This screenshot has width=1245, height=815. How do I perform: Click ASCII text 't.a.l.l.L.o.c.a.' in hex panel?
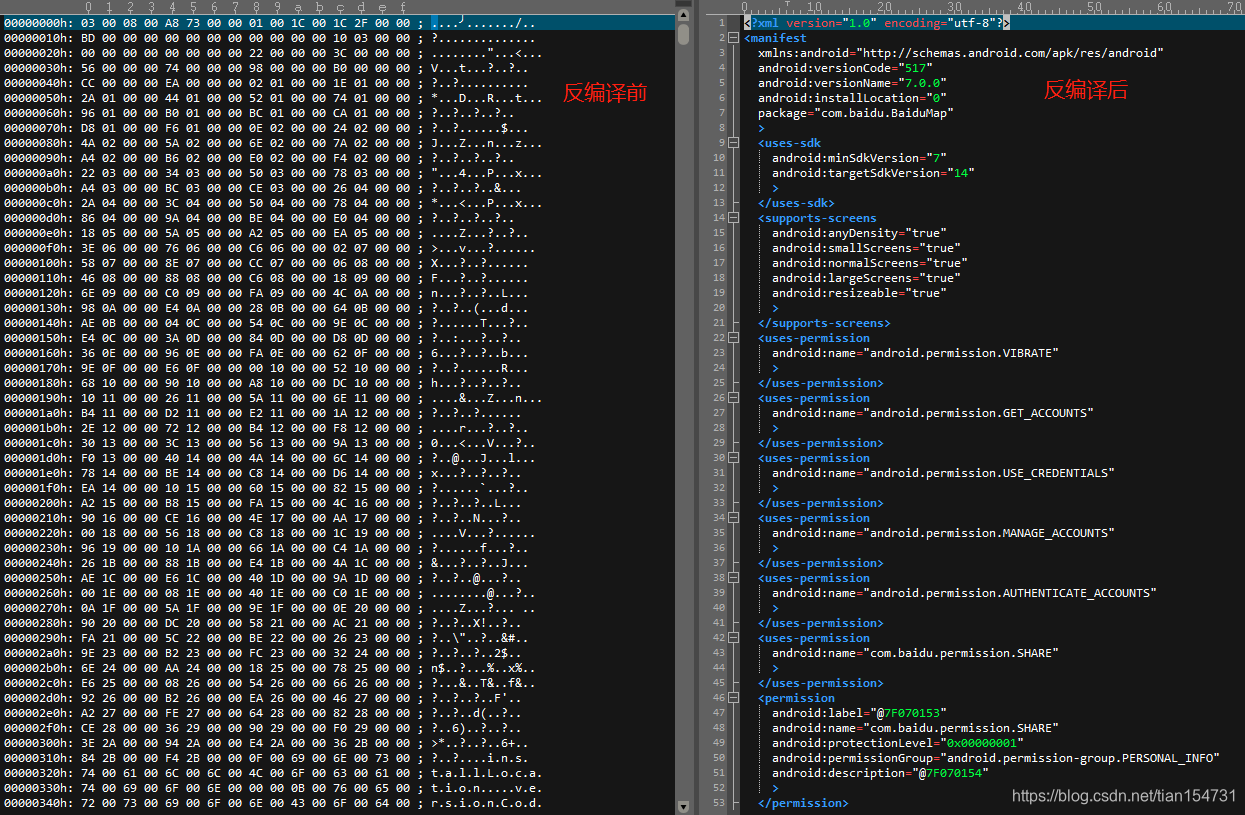pos(487,773)
